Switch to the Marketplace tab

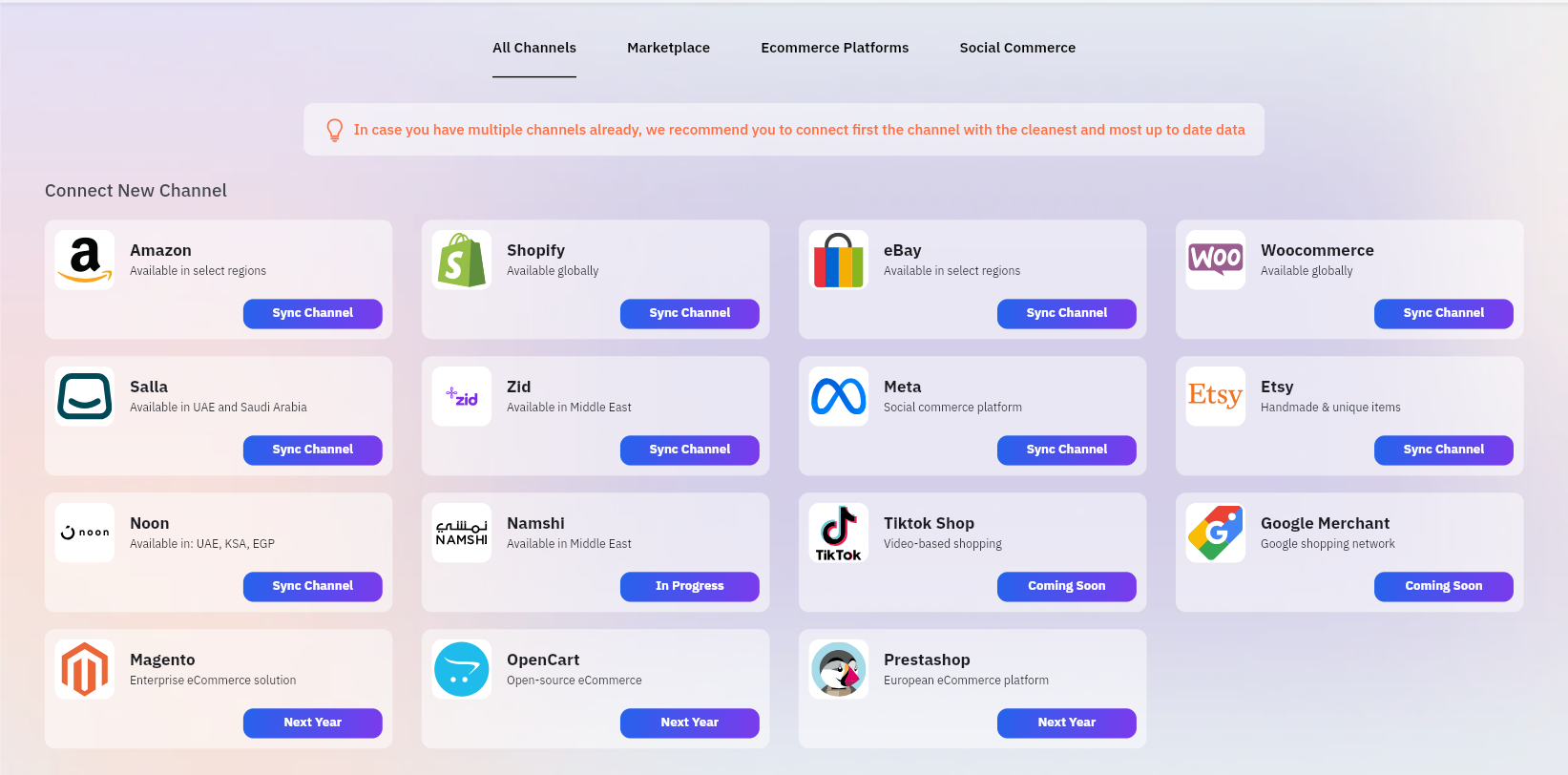click(668, 48)
